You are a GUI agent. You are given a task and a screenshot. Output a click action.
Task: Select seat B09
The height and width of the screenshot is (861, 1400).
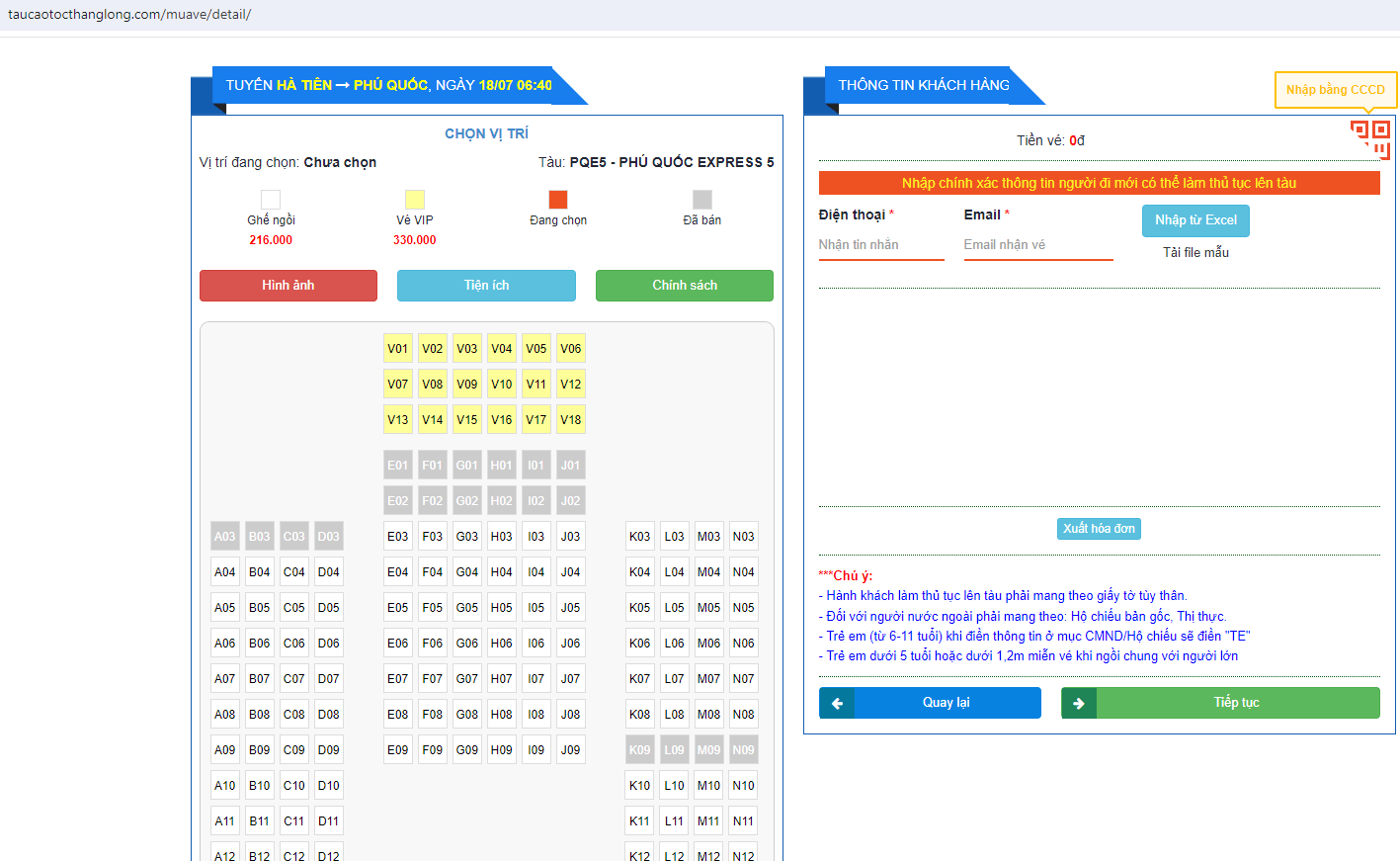[x=260, y=750]
